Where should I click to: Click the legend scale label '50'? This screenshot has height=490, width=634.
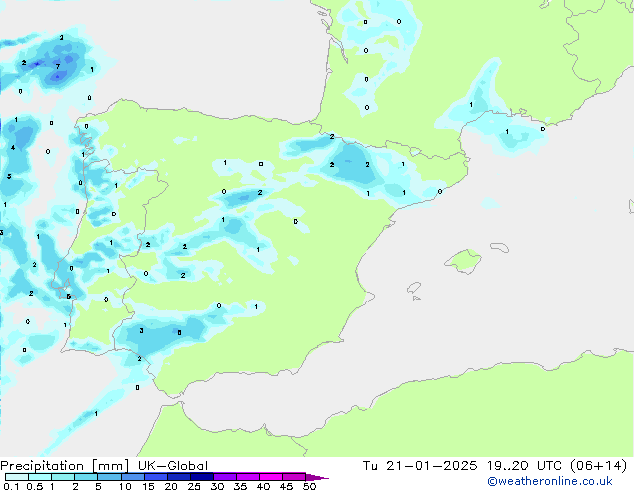309,486
